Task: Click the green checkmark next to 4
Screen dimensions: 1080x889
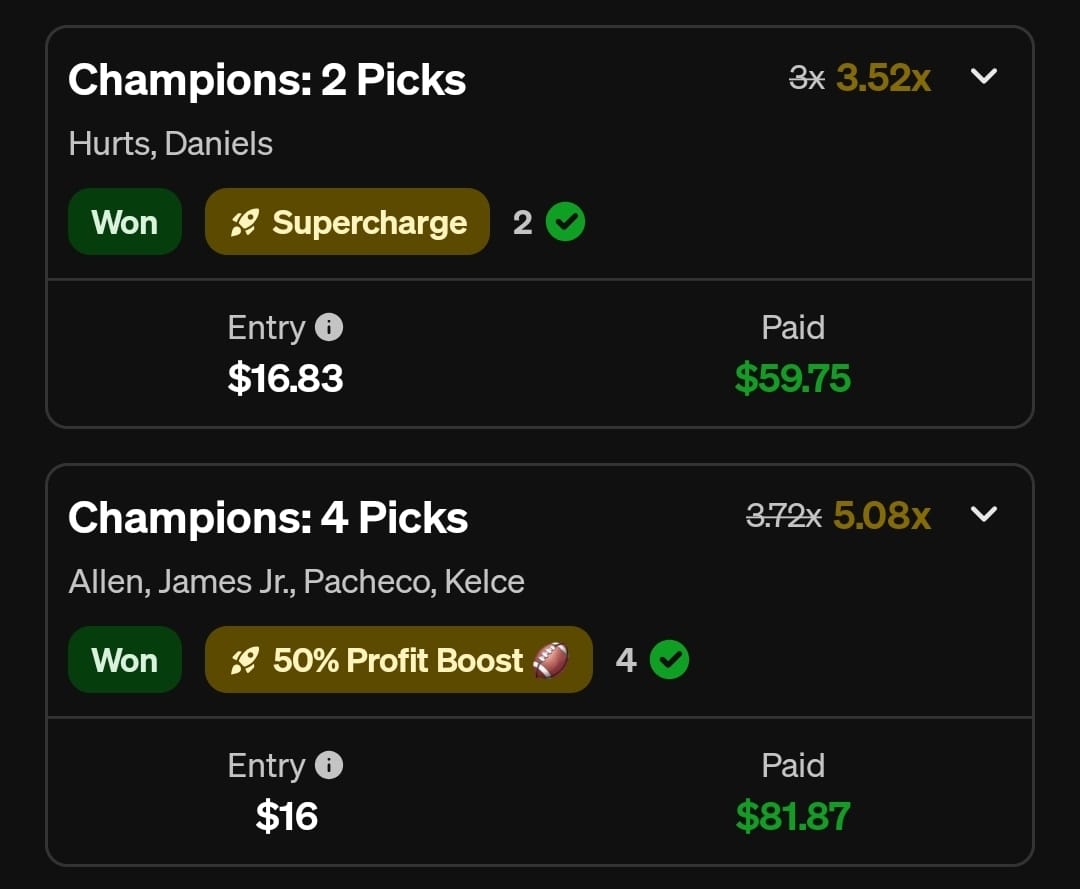Action: point(669,660)
